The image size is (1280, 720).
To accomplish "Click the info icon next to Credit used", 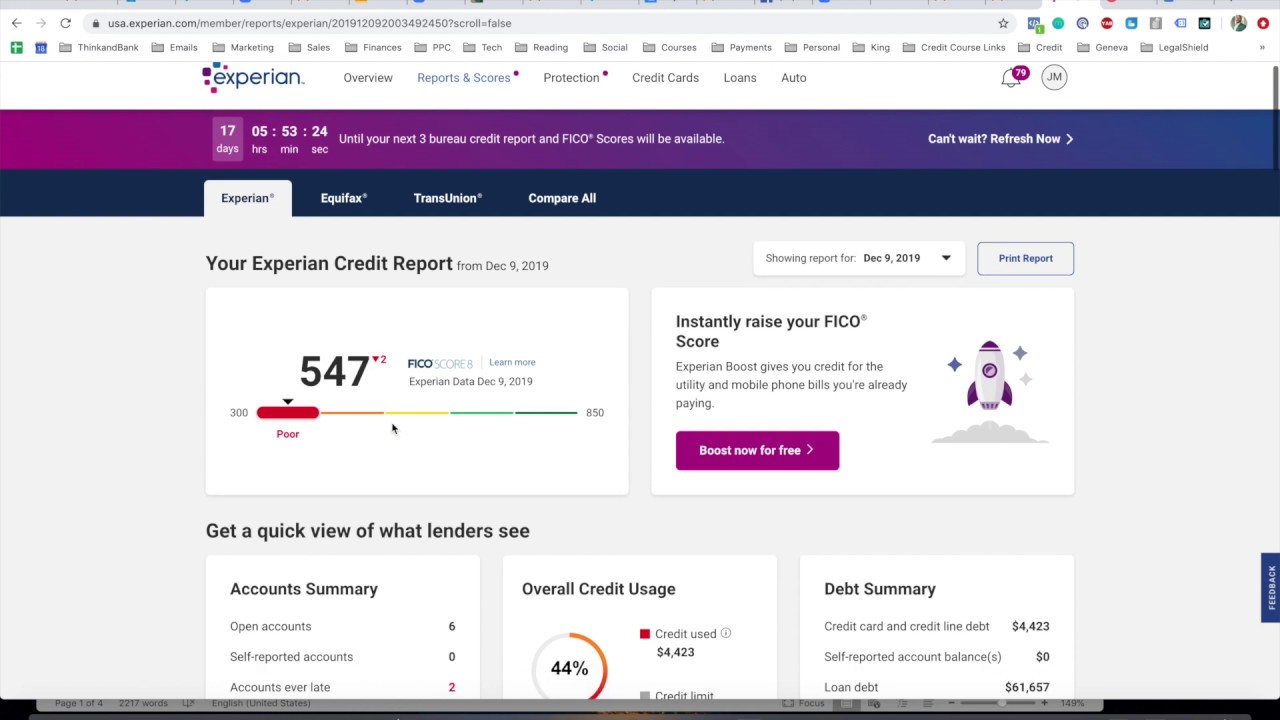I will tap(726, 633).
